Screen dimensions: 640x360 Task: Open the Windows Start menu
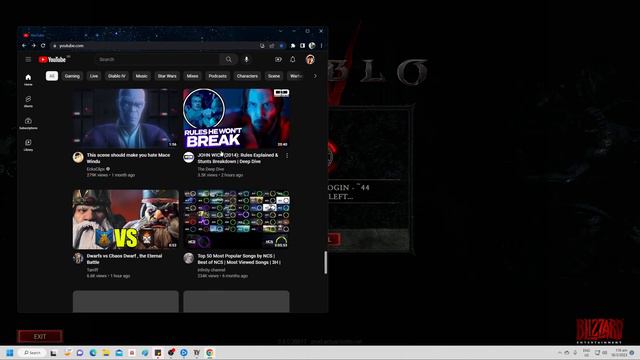coord(10,353)
